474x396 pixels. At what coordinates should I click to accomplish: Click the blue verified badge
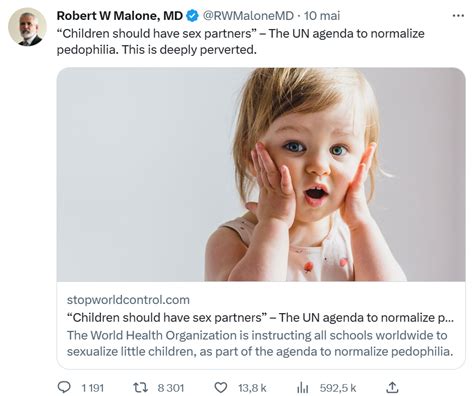point(192,16)
